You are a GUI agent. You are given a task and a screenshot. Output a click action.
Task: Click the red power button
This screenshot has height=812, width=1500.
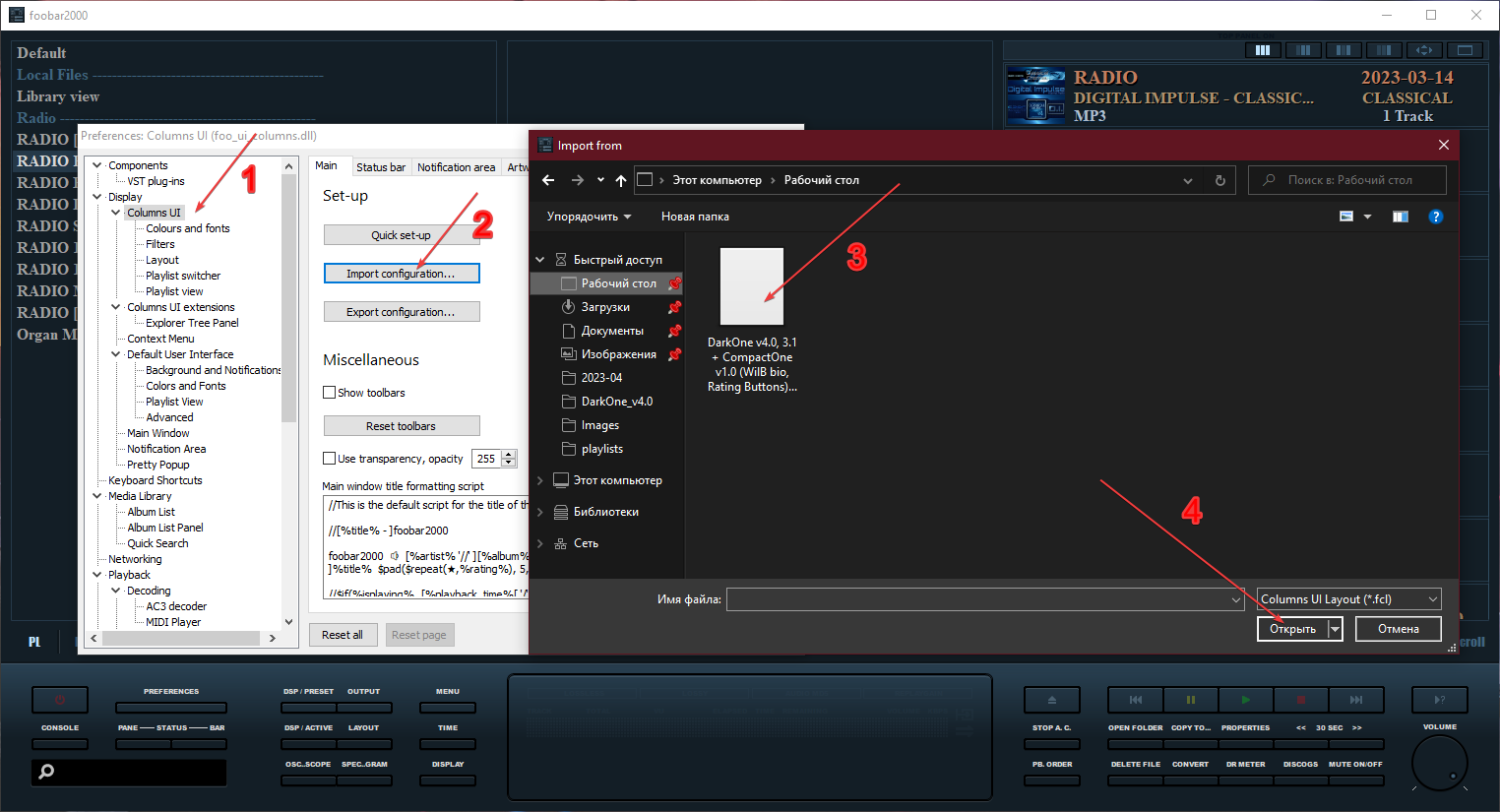60,700
